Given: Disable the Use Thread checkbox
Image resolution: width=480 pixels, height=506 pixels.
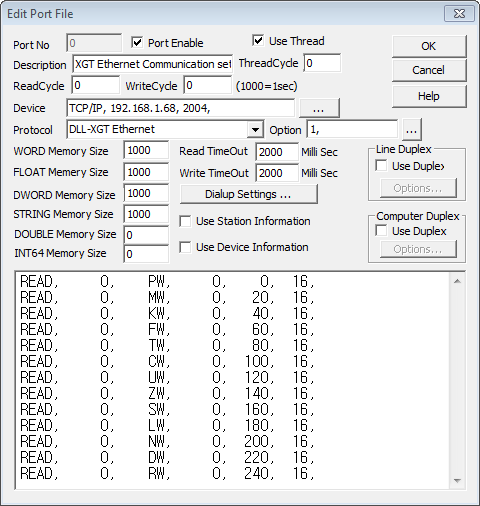Looking at the screenshot, I should coord(258,41).
